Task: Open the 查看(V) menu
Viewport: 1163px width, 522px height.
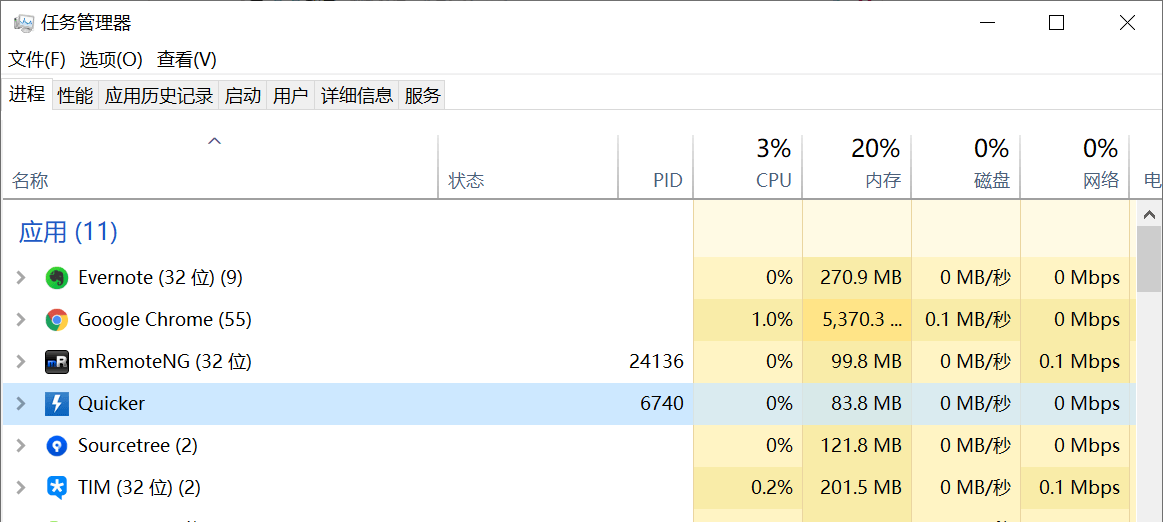Action: tap(187, 60)
